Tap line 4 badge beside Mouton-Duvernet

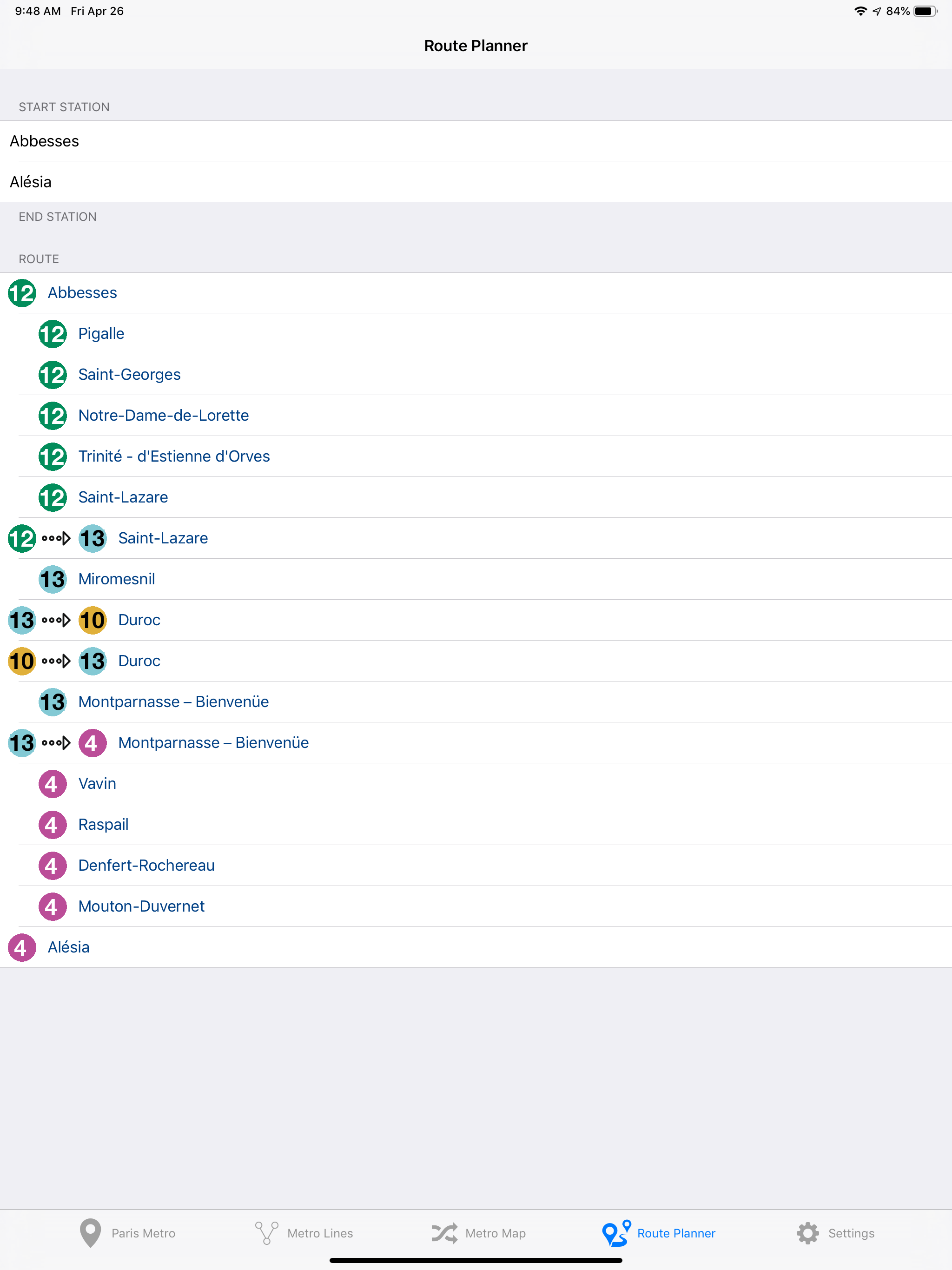[x=52, y=906]
